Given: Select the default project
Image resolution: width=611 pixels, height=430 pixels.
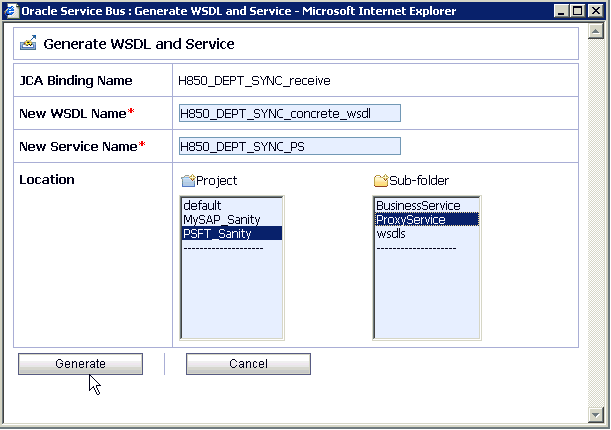Looking at the screenshot, I should point(232,205).
